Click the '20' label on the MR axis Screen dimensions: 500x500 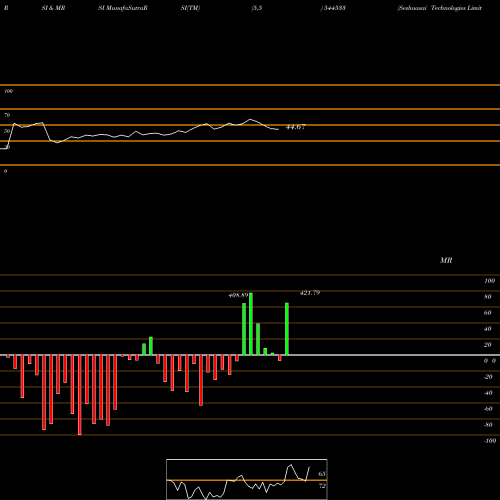pyautogui.click(x=488, y=345)
